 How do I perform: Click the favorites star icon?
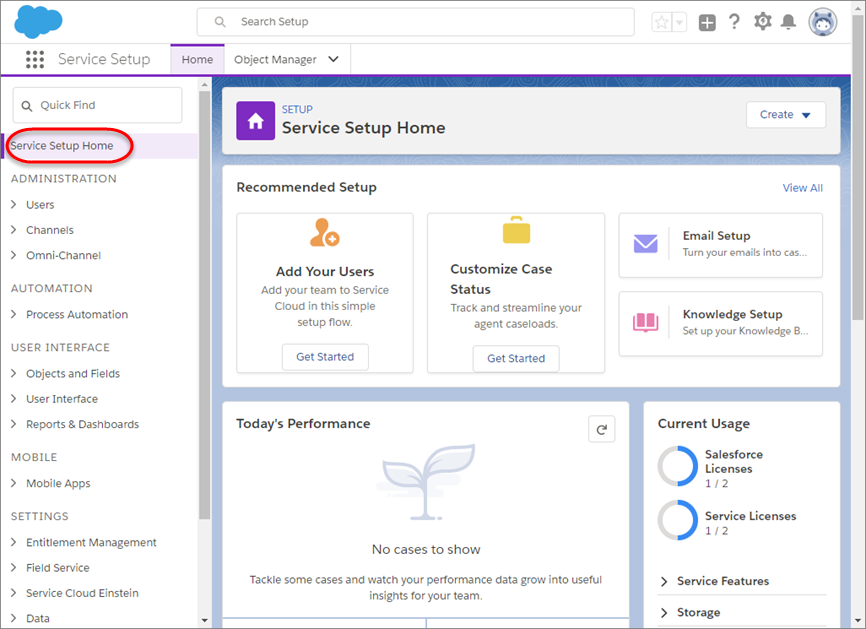click(662, 22)
